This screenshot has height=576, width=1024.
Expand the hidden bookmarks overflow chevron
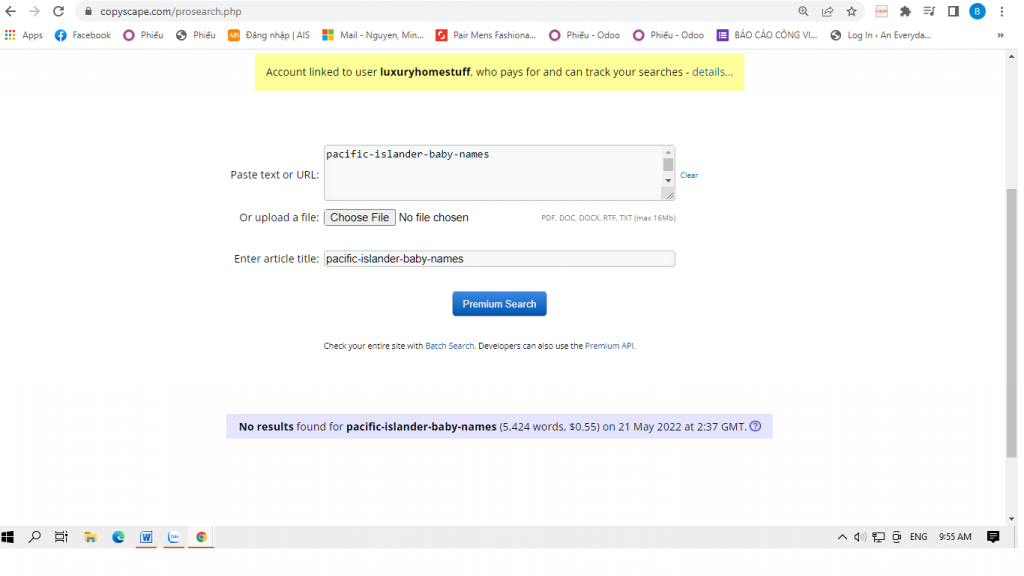tap(1000, 35)
